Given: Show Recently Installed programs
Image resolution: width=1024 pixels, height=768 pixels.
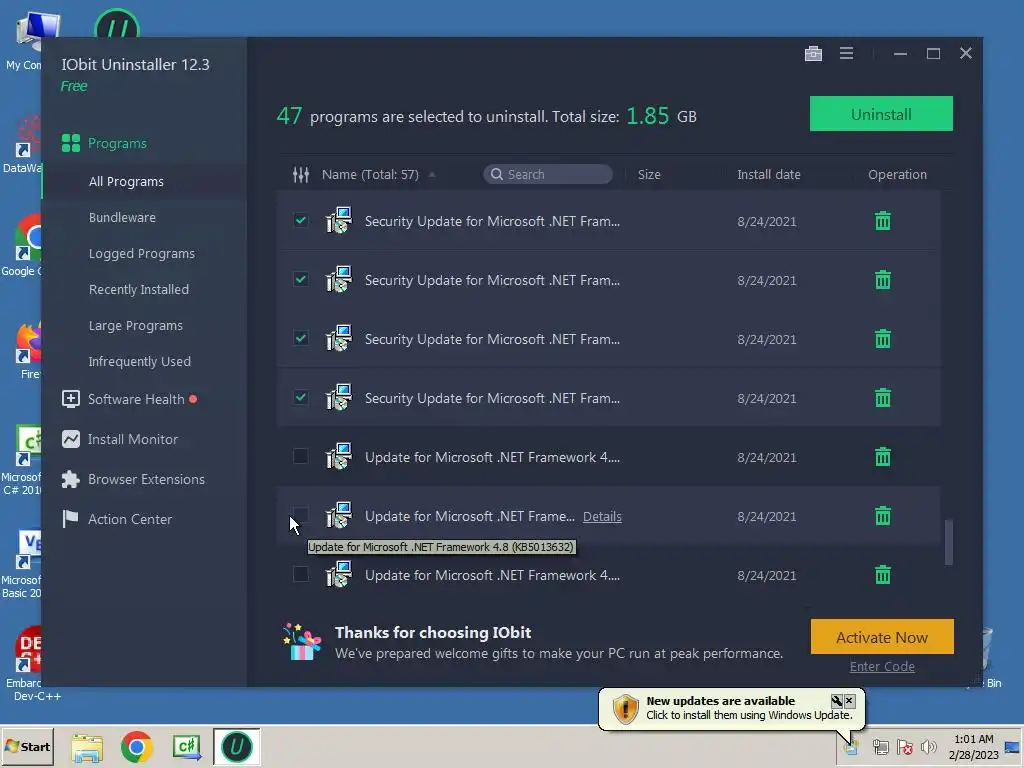Looking at the screenshot, I should coord(138,289).
